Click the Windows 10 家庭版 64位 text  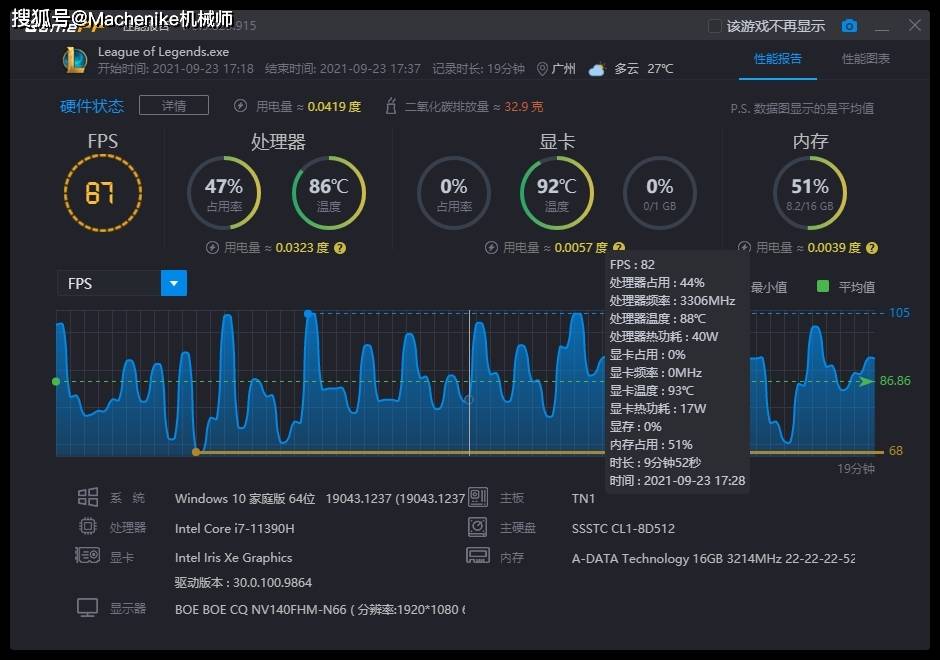tap(245, 498)
